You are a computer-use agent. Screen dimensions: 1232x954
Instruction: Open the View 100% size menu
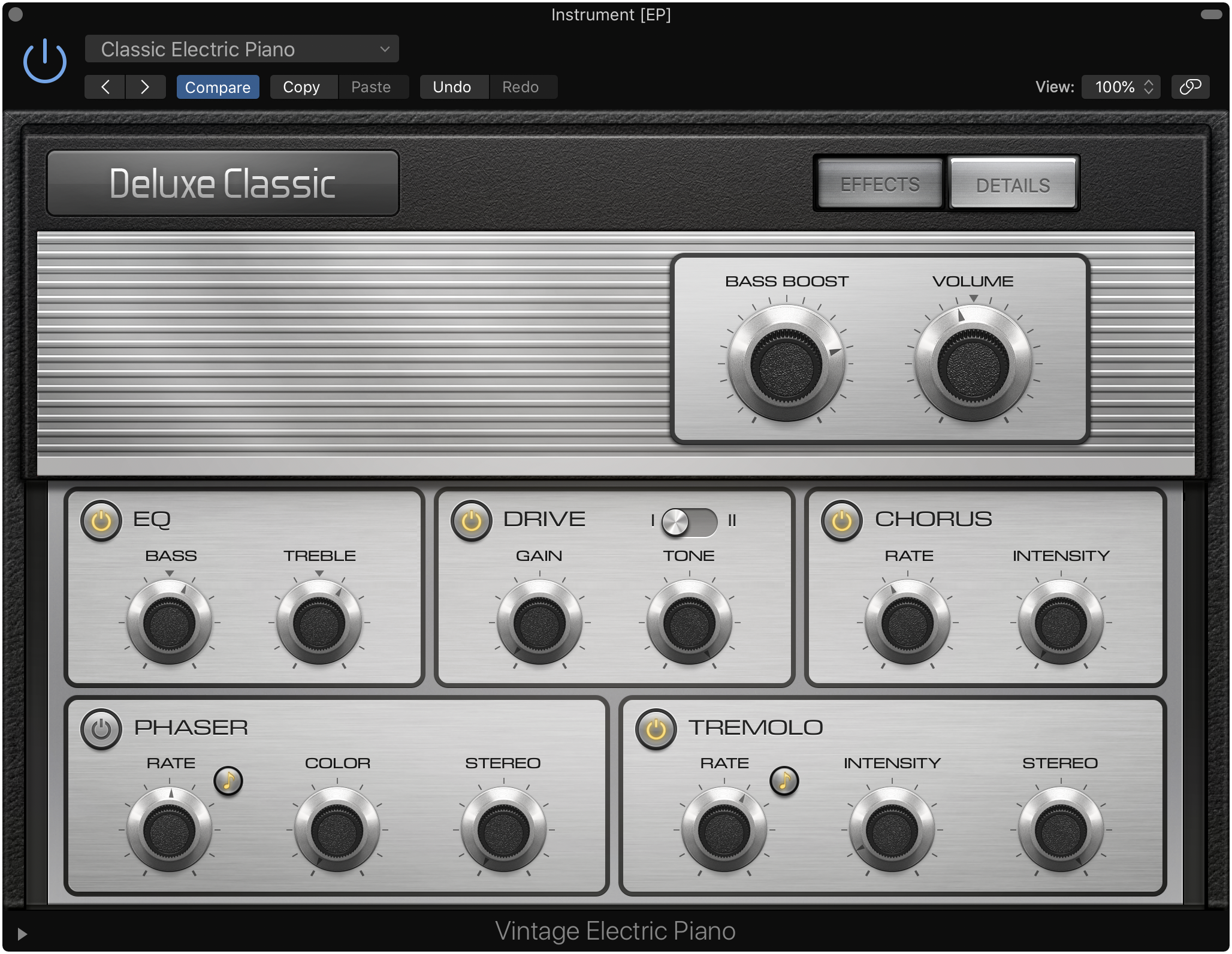[1121, 87]
